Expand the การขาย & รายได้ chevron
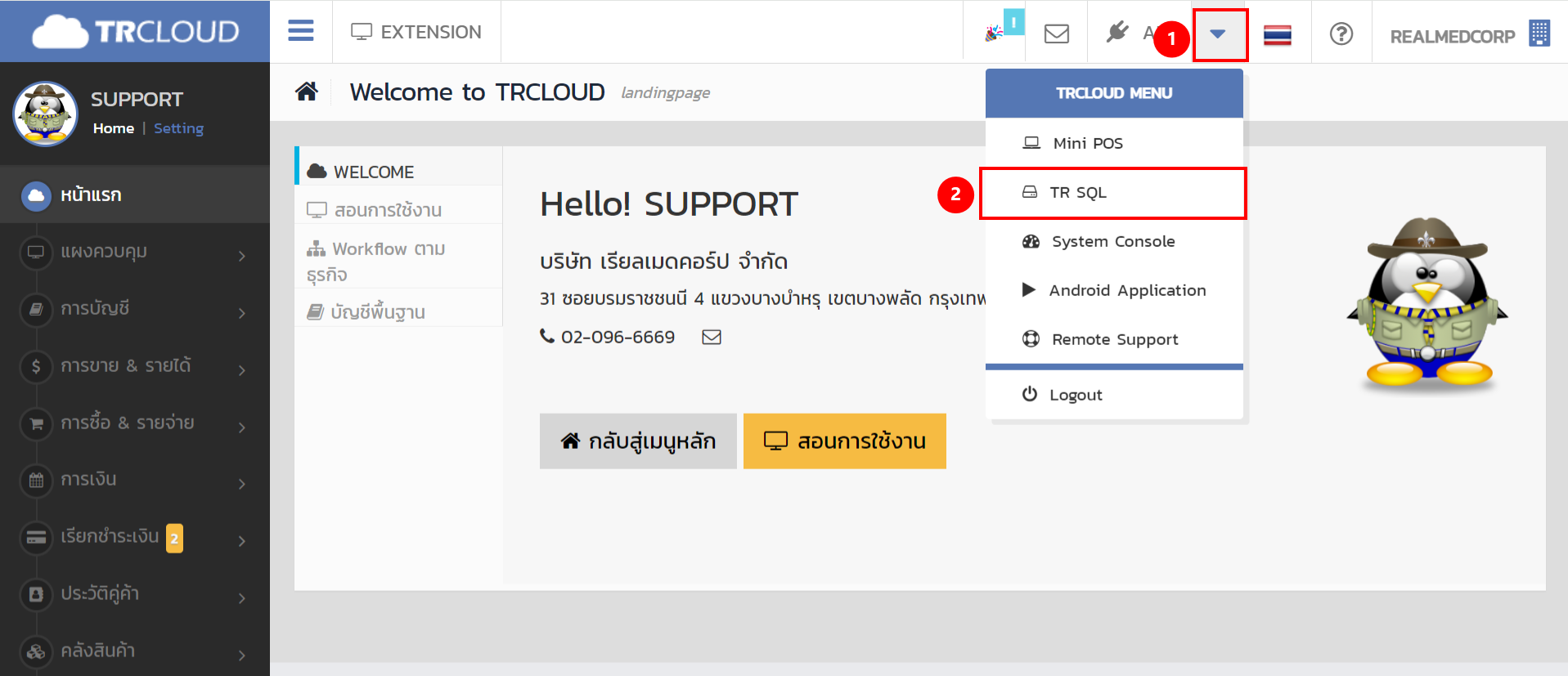The image size is (1568, 676). 242,370
